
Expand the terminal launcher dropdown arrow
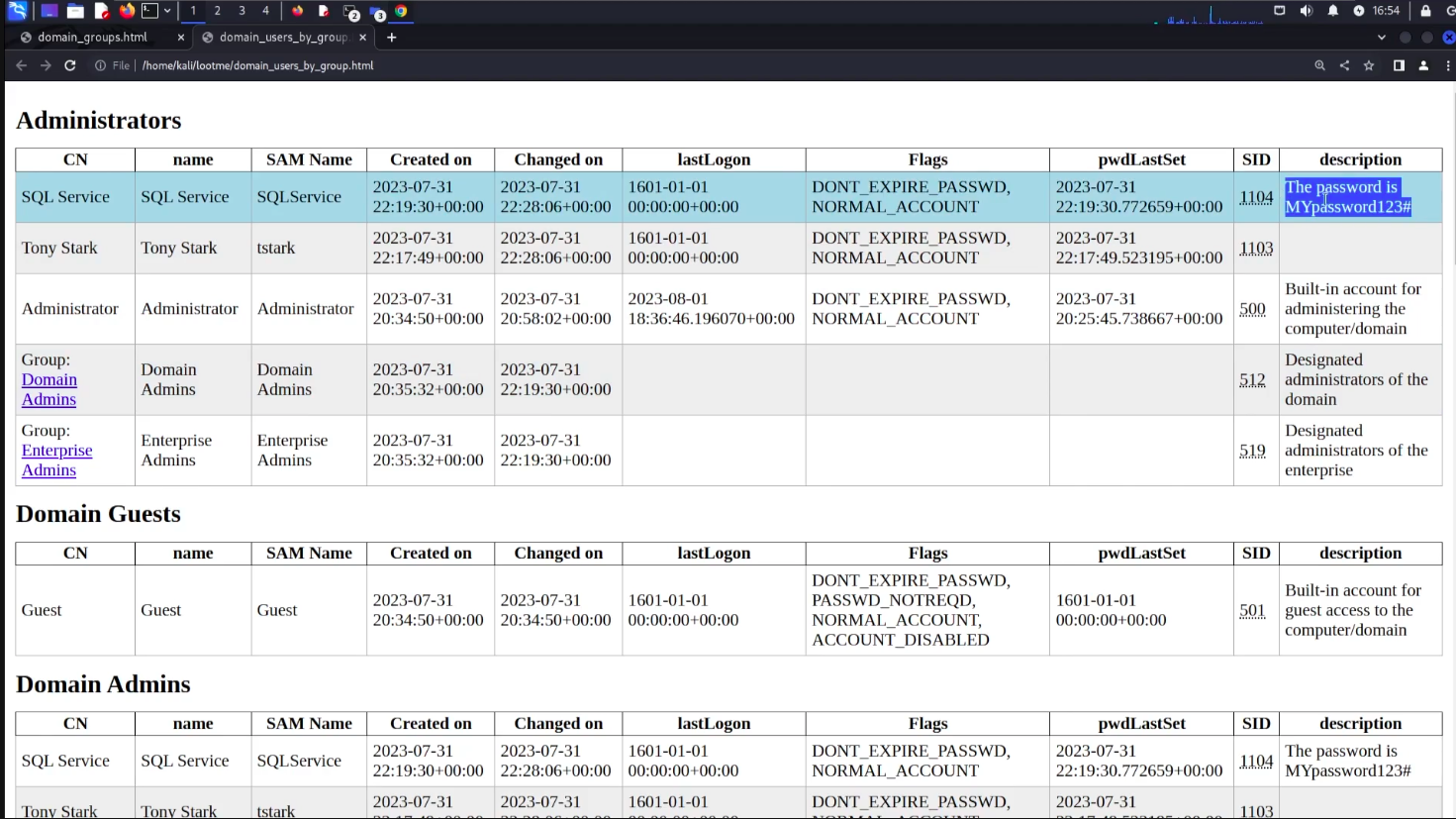[167, 11]
